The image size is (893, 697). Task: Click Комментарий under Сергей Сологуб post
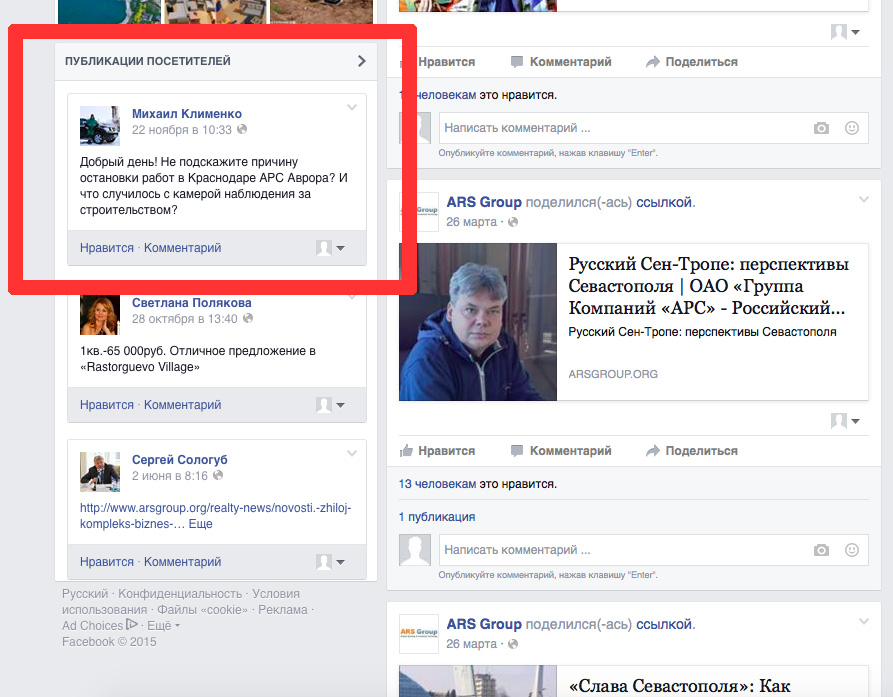pyautogui.click(x=182, y=562)
